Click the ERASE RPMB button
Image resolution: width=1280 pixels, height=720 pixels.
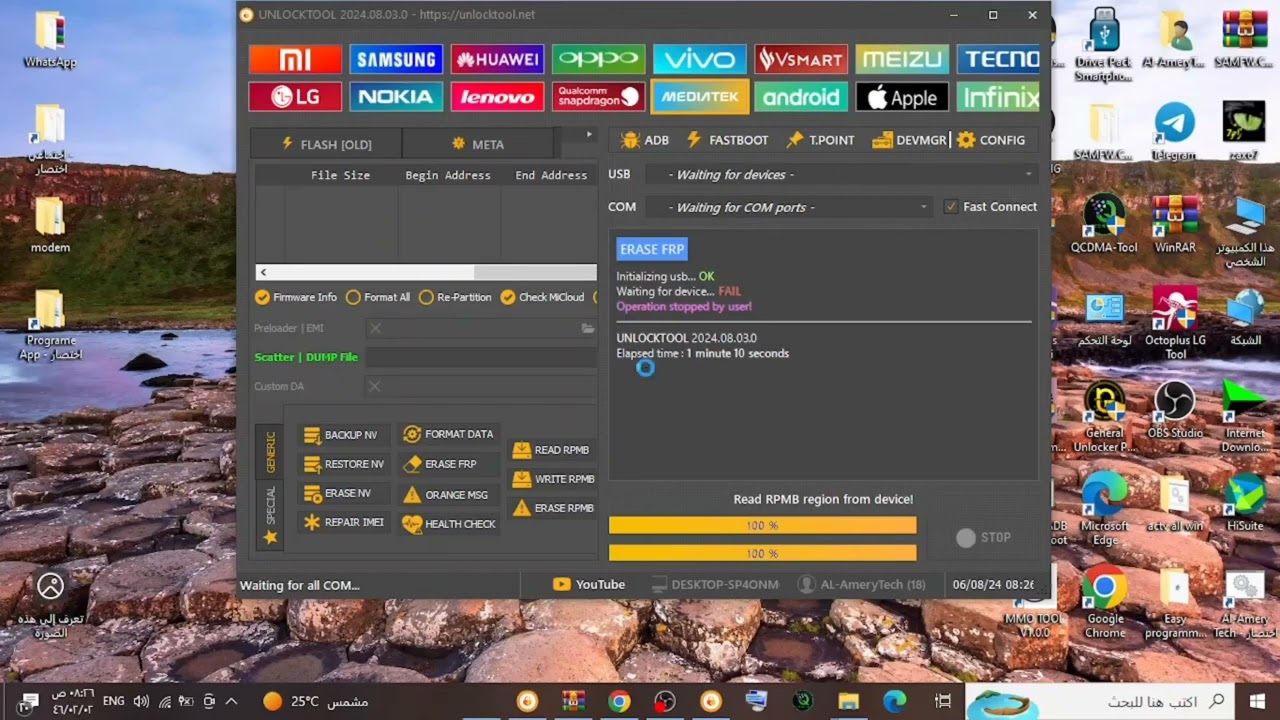(553, 508)
